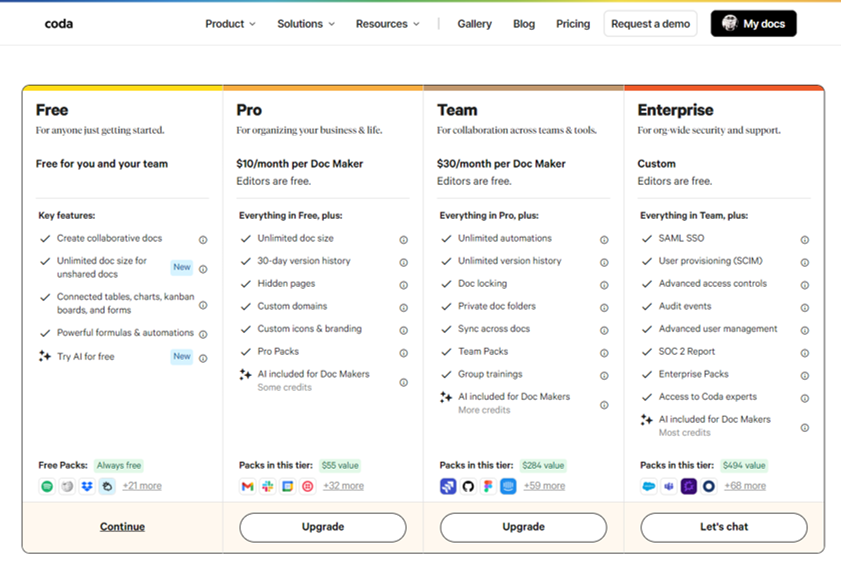Image resolution: width=841 pixels, height=563 pixels.
Task: Open info icon for Private doc folders
Action: (604, 307)
